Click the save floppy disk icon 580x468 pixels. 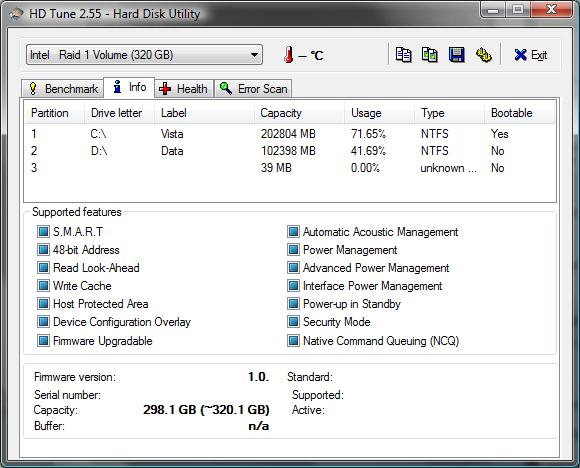456,55
